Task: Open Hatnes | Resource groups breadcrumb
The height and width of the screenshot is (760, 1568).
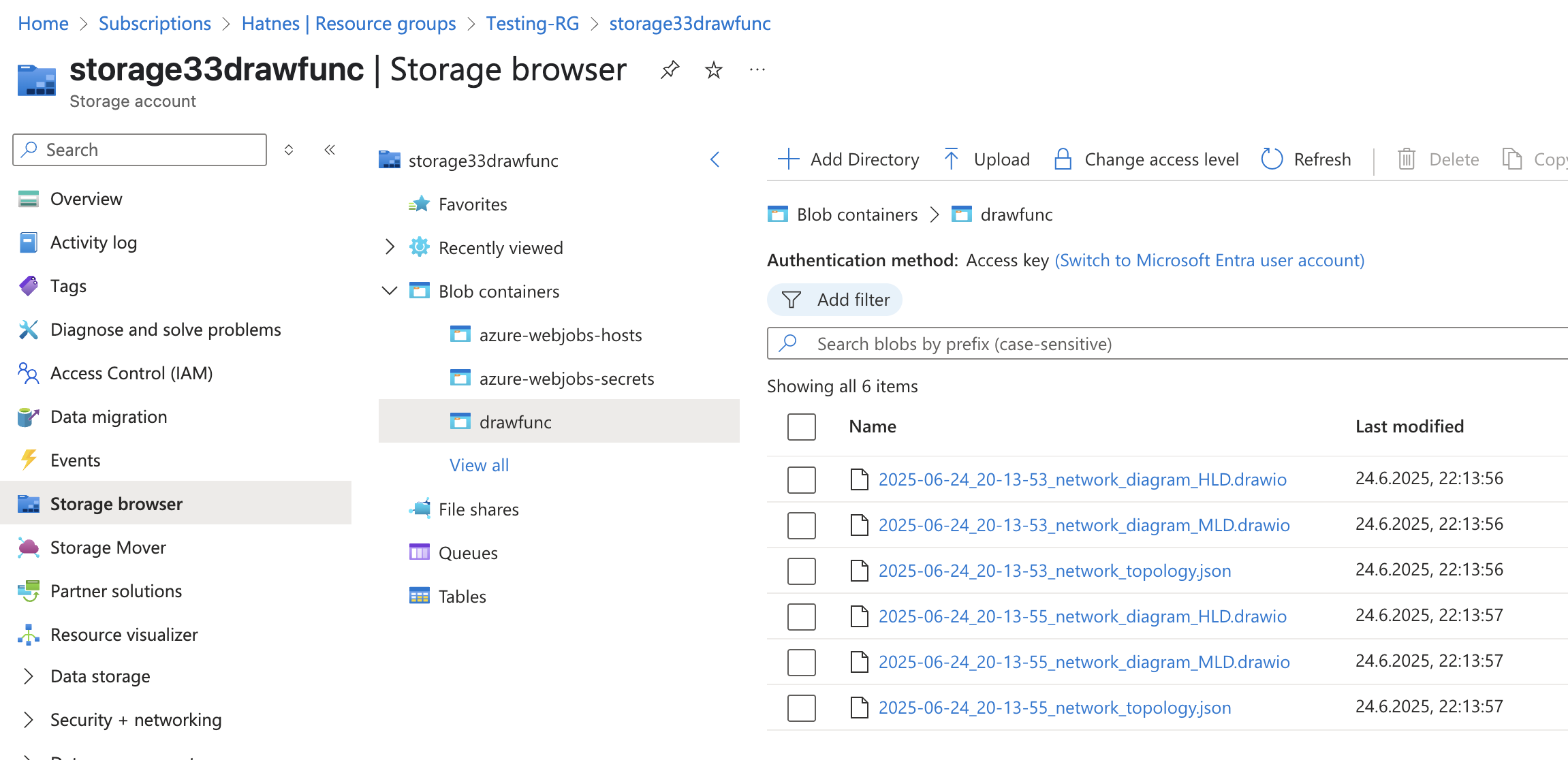Action: tap(349, 23)
